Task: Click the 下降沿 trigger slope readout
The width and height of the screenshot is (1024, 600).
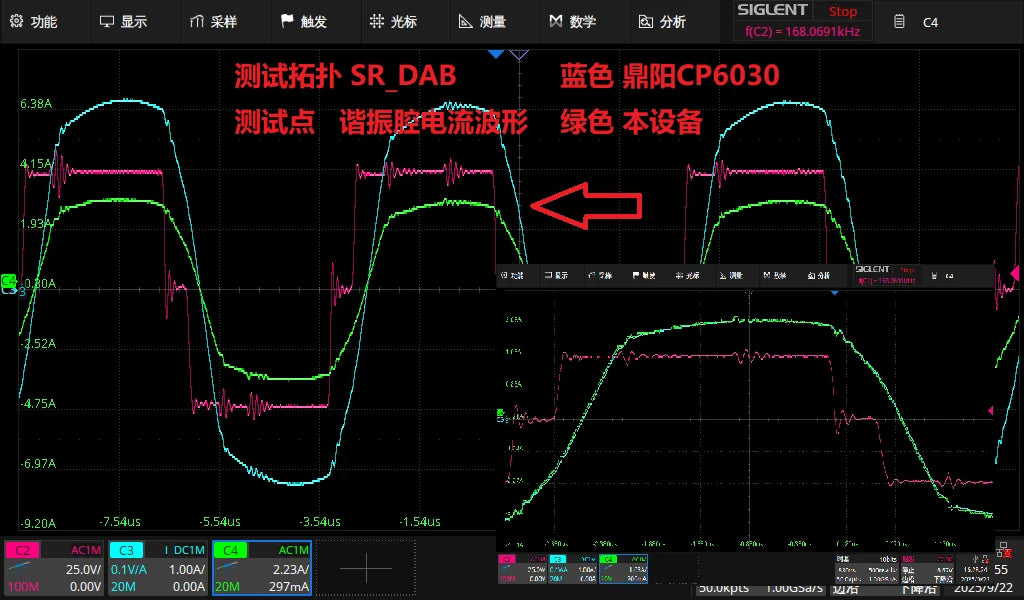Action: pos(920,589)
